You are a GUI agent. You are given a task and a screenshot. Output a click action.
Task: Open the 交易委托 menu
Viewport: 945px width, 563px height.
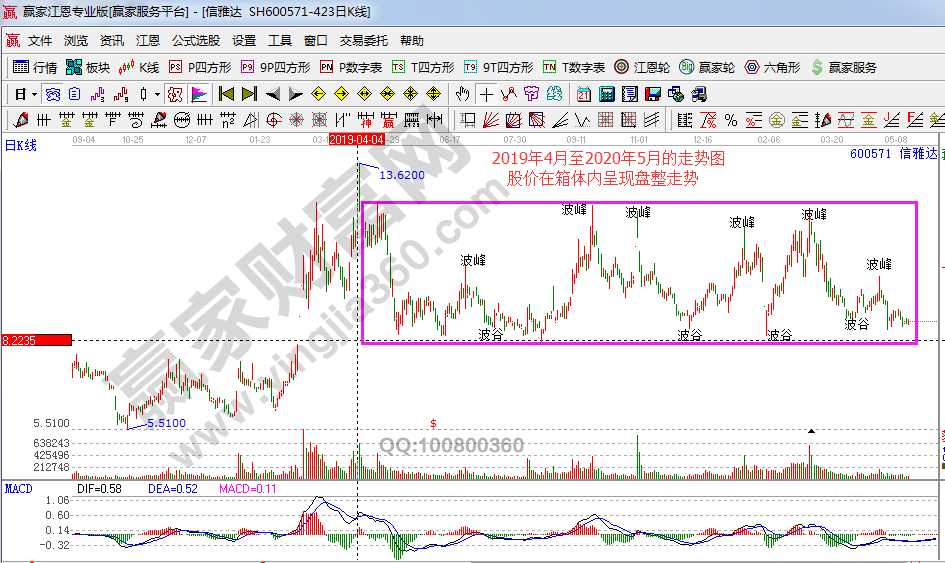click(363, 41)
